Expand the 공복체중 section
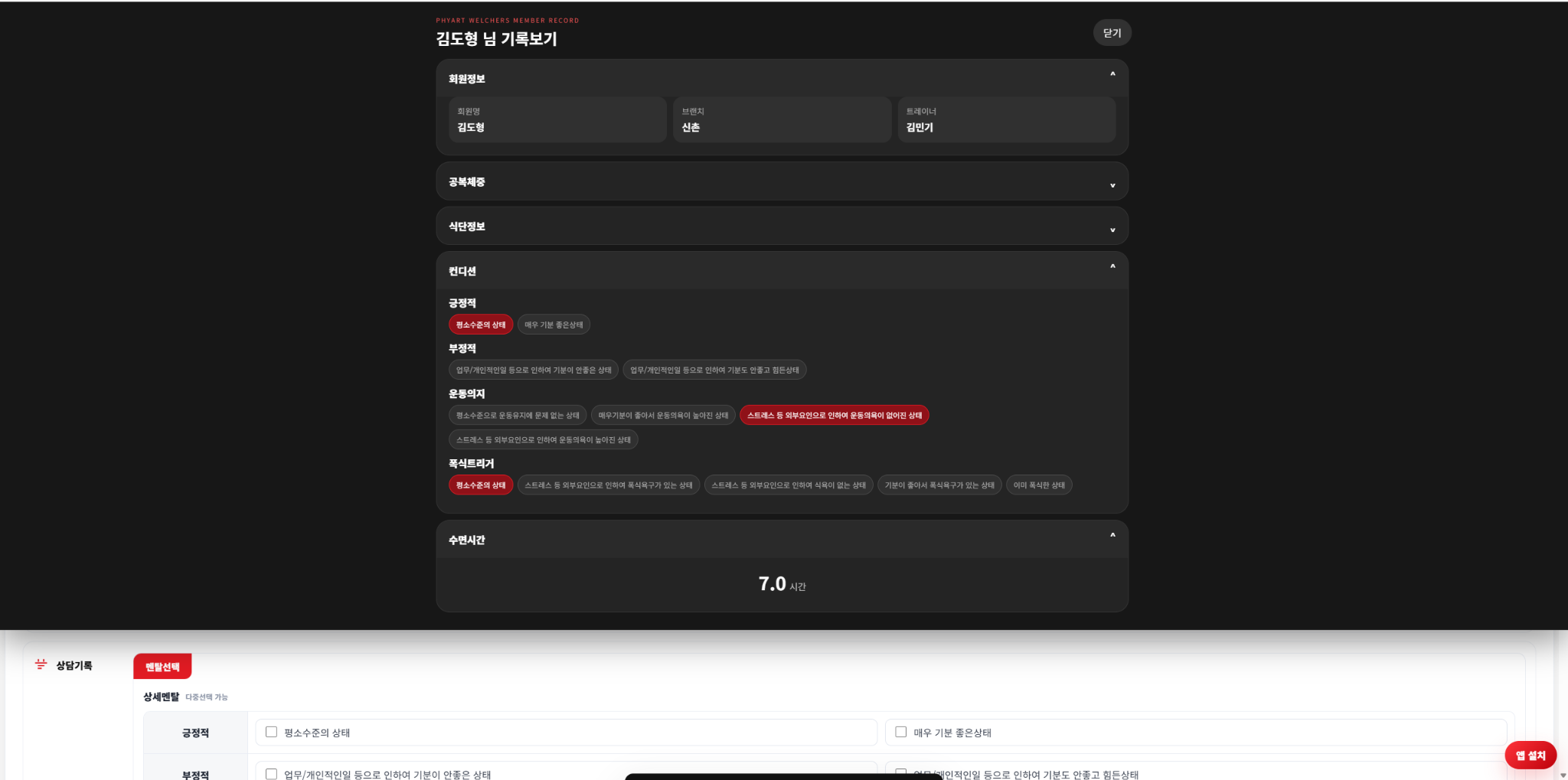Image resolution: width=1568 pixels, height=780 pixels. pos(782,181)
